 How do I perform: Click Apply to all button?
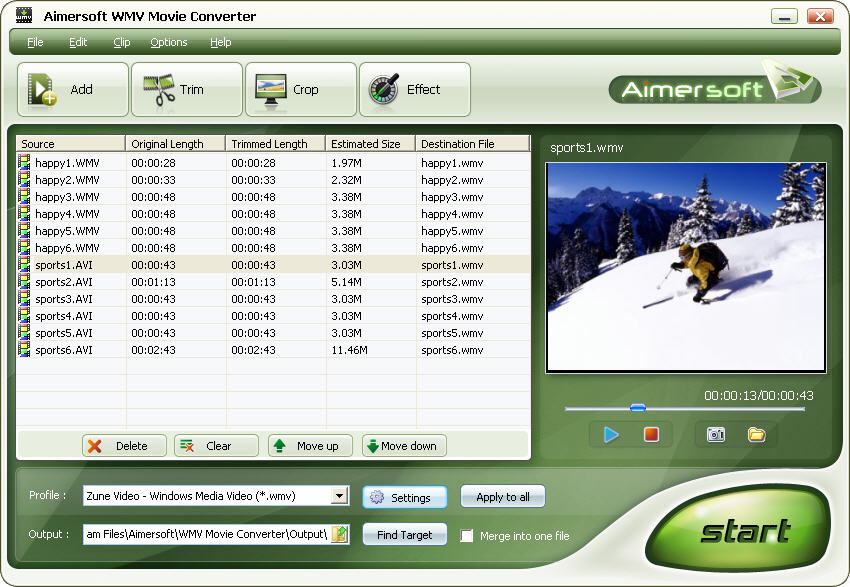503,496
